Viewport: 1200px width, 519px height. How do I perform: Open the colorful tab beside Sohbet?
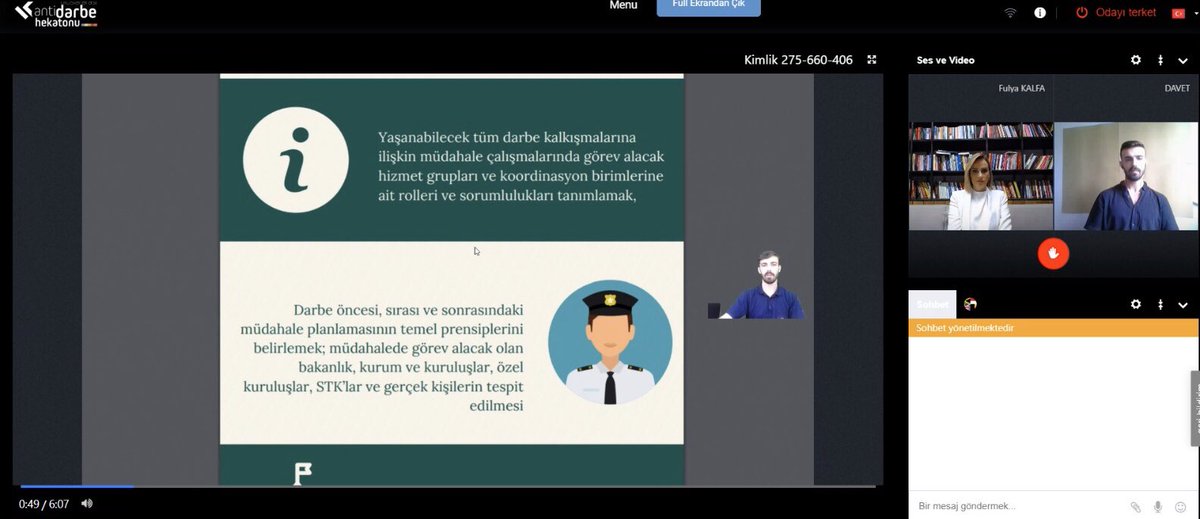point(970,305)
